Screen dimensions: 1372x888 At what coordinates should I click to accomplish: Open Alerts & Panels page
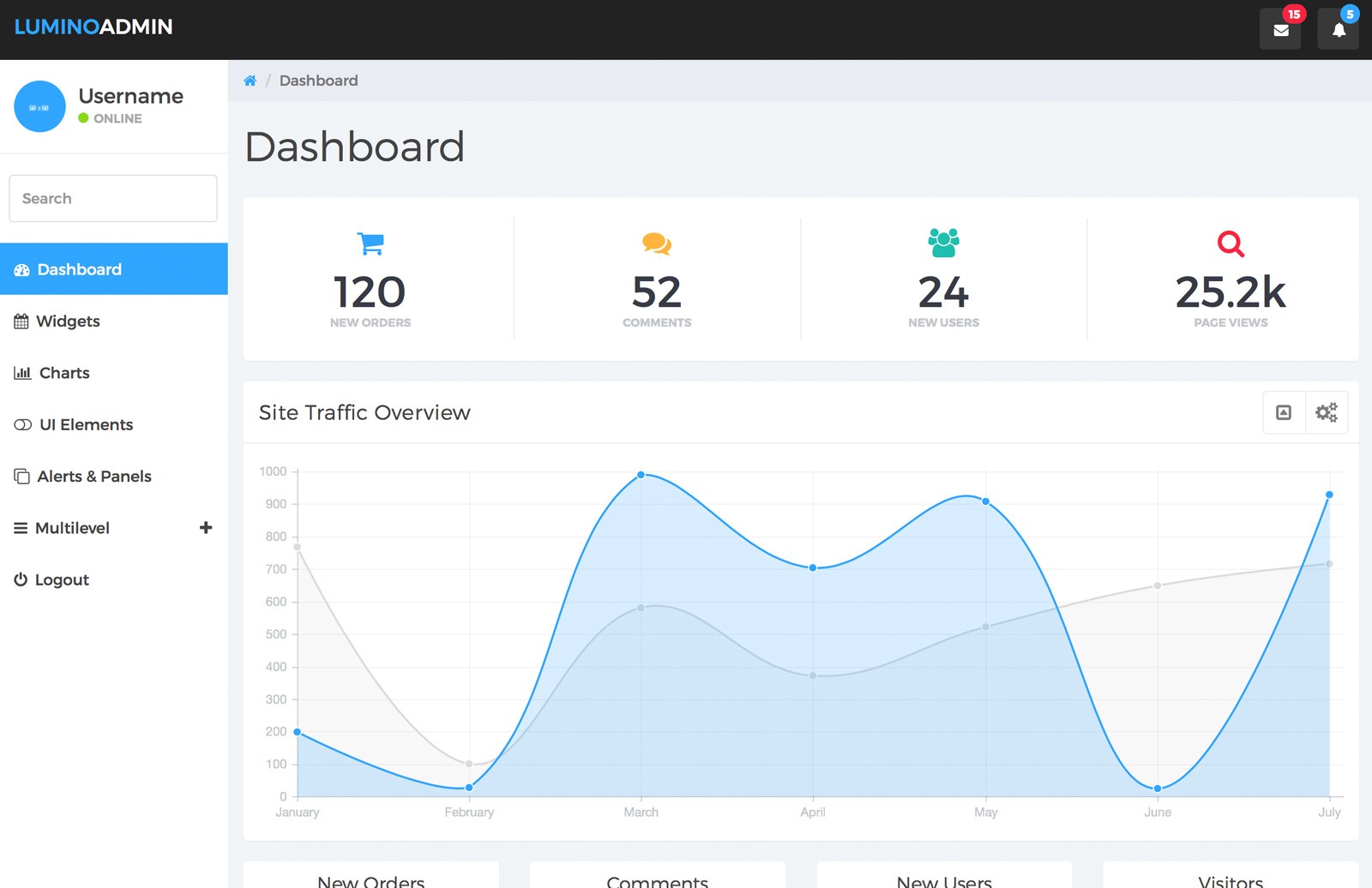pyautogui.click(x=114, y=477)
